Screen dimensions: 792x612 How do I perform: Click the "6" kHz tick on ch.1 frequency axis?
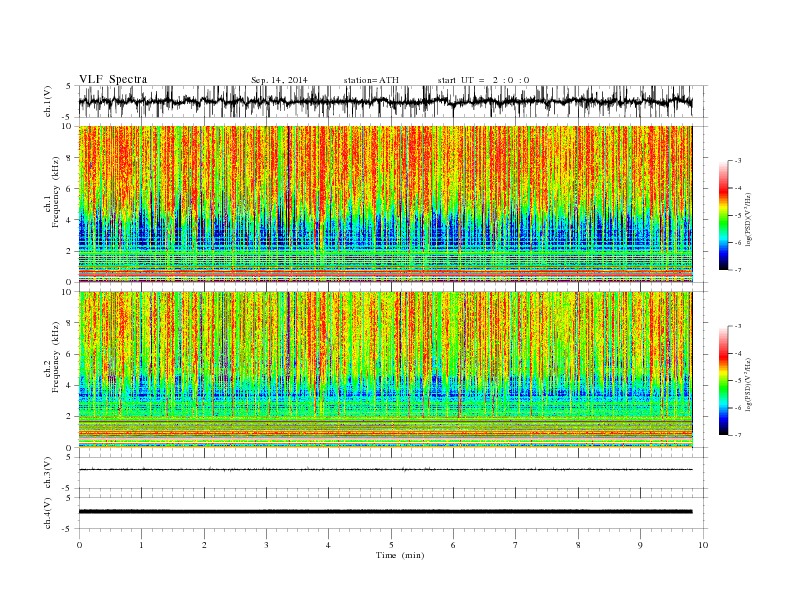tap(70, 189)
